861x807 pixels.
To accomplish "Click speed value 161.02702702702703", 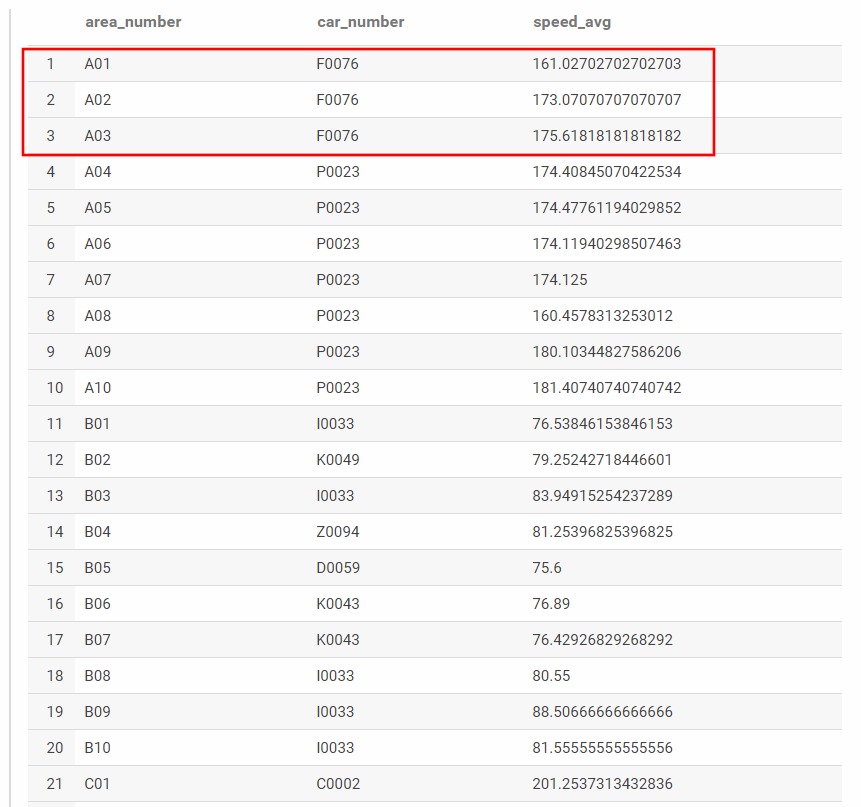I will (607, 64).
